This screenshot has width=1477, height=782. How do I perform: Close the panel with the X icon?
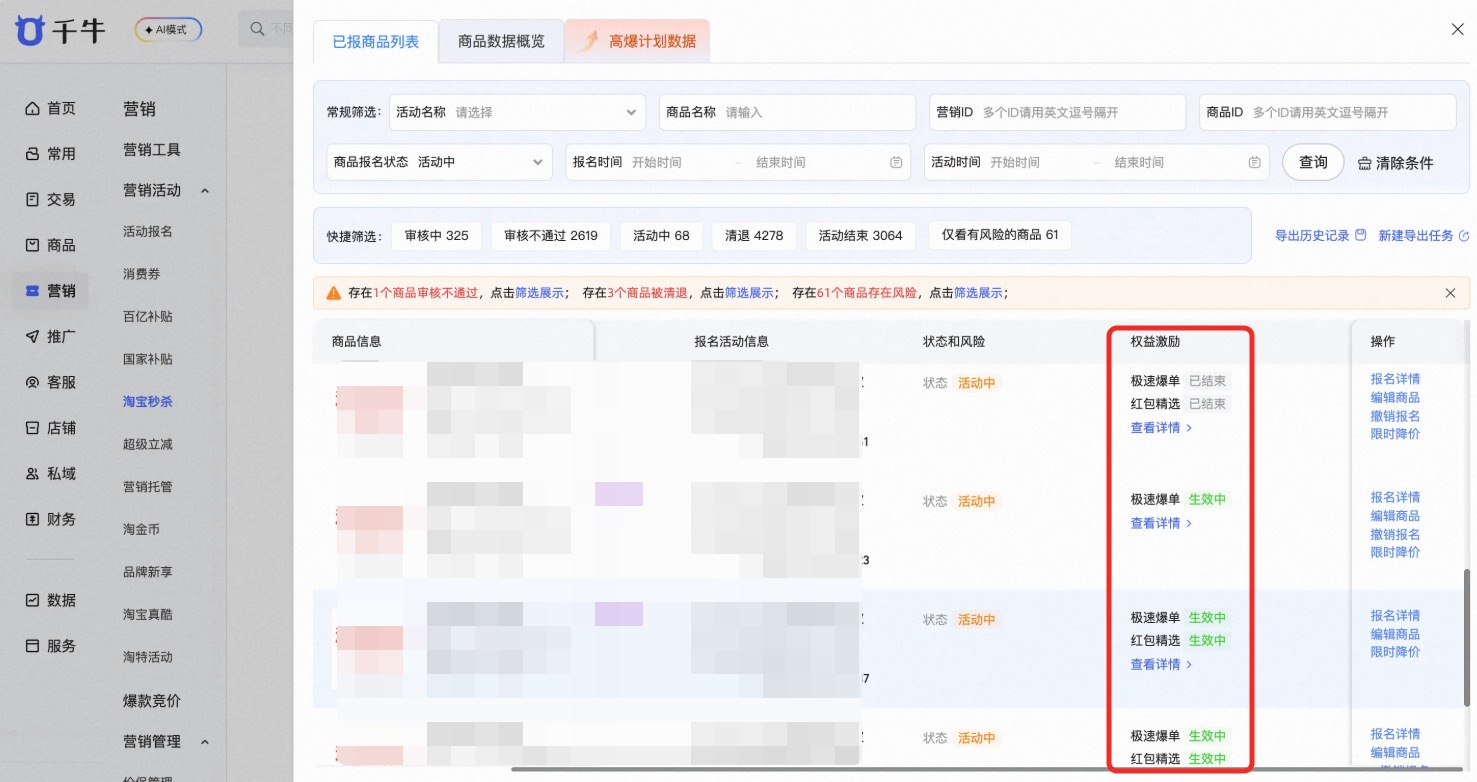click(x=1457, y=30)
